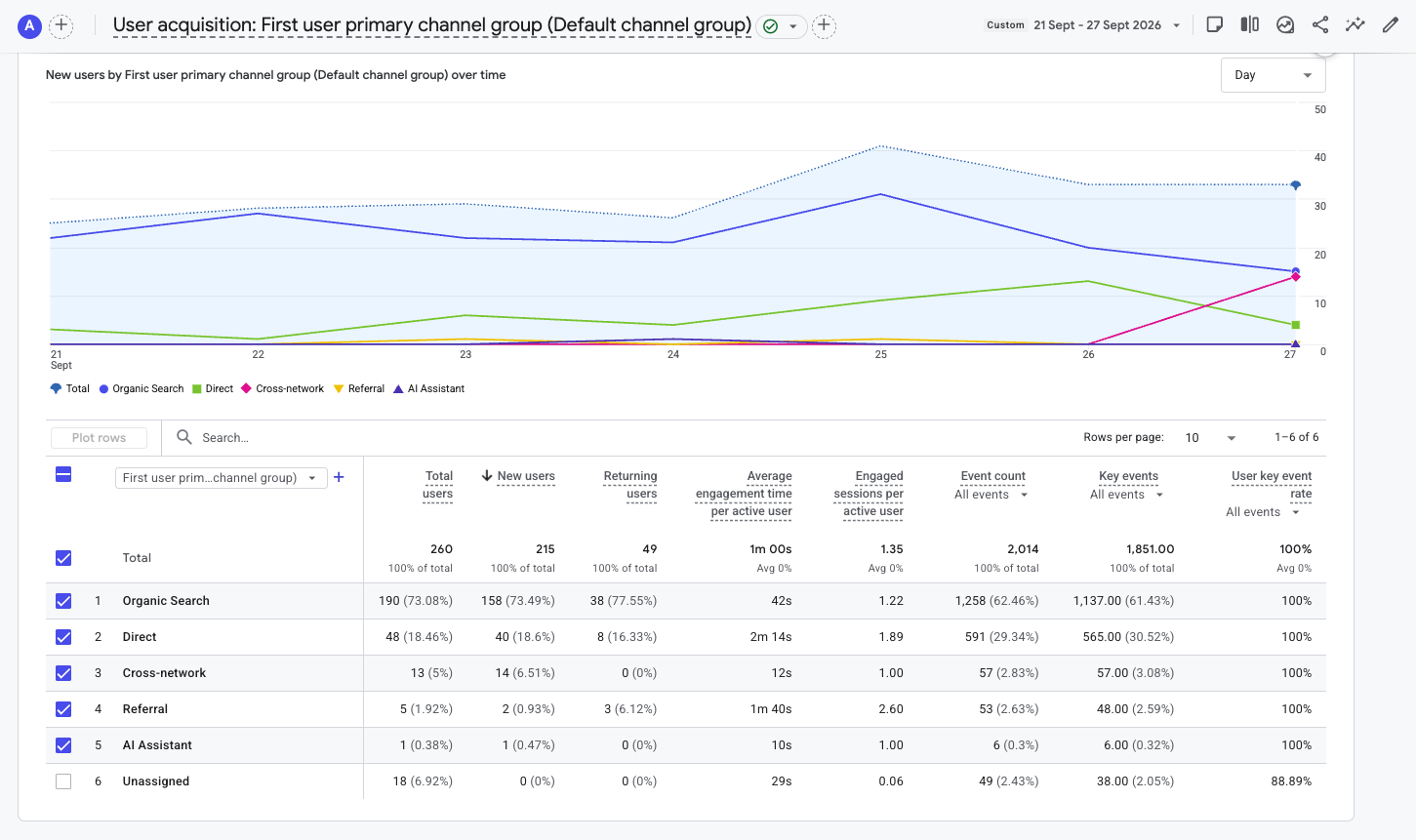Uncheck the Referral row checkbox

tap(63, 709)
